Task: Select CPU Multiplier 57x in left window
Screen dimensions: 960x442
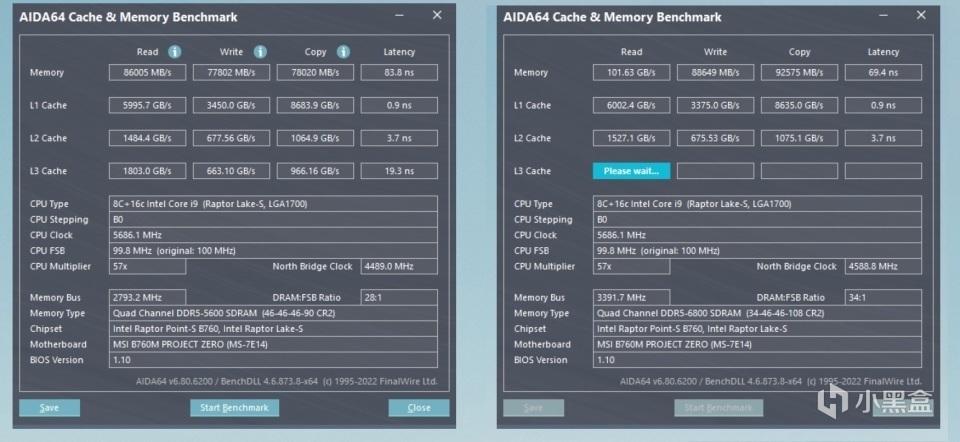Action: 148,266
